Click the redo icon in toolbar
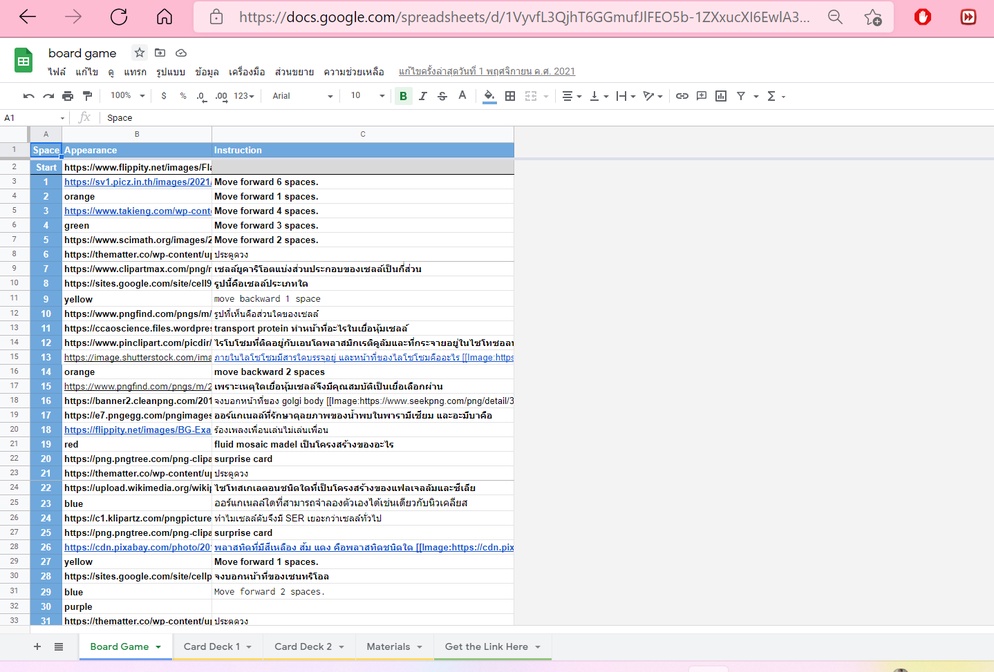The width and height of the screenshot is (994, 672). tap(48, 96)
